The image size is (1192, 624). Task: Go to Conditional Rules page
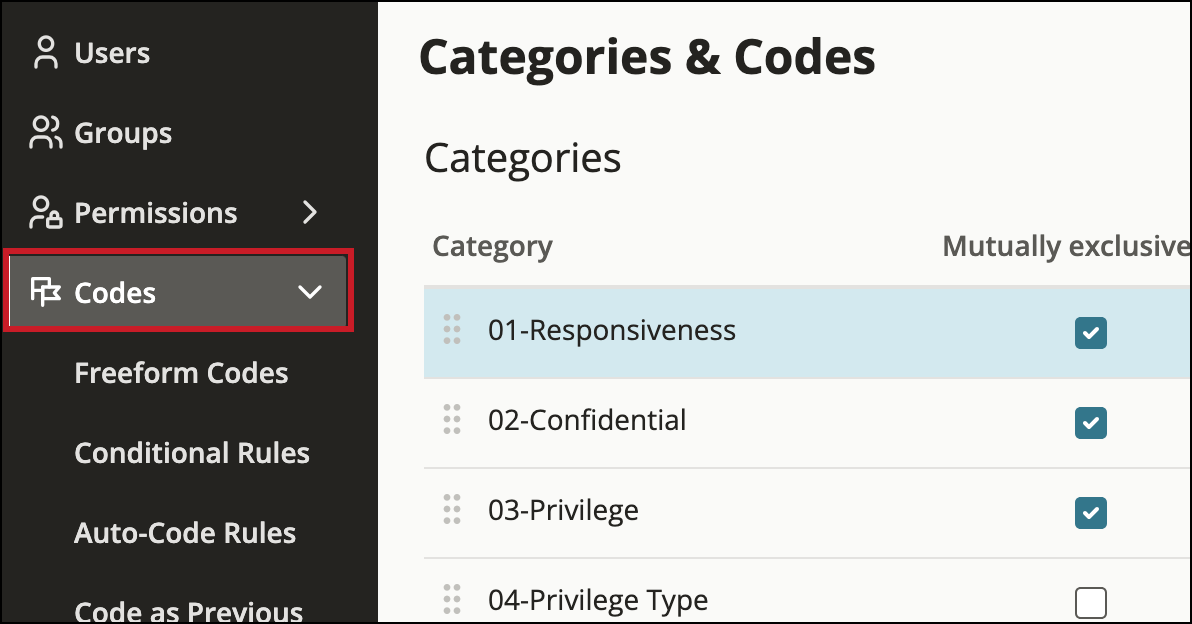click(x=192, y=453)
